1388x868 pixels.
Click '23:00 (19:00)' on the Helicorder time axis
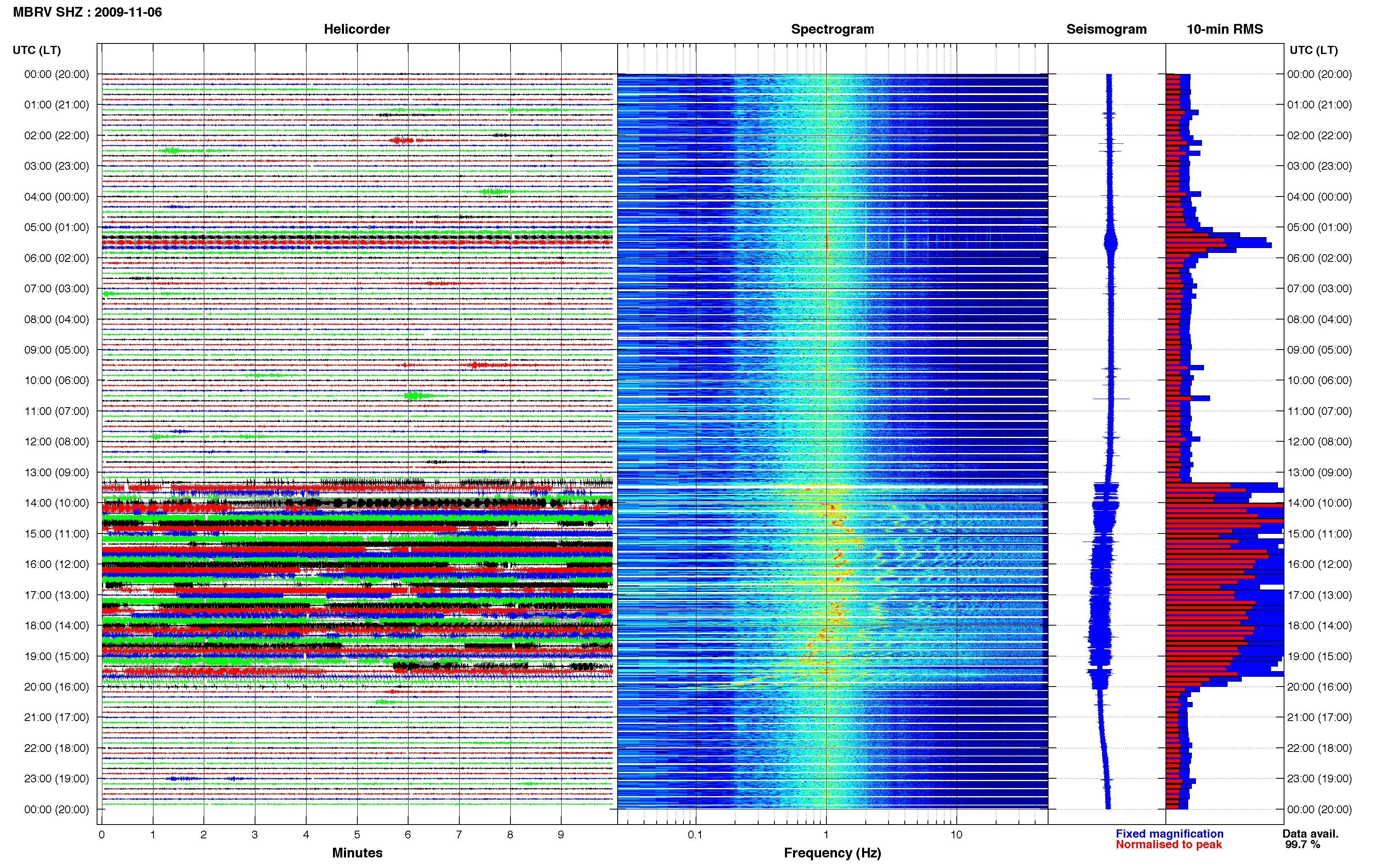(56, 778)
